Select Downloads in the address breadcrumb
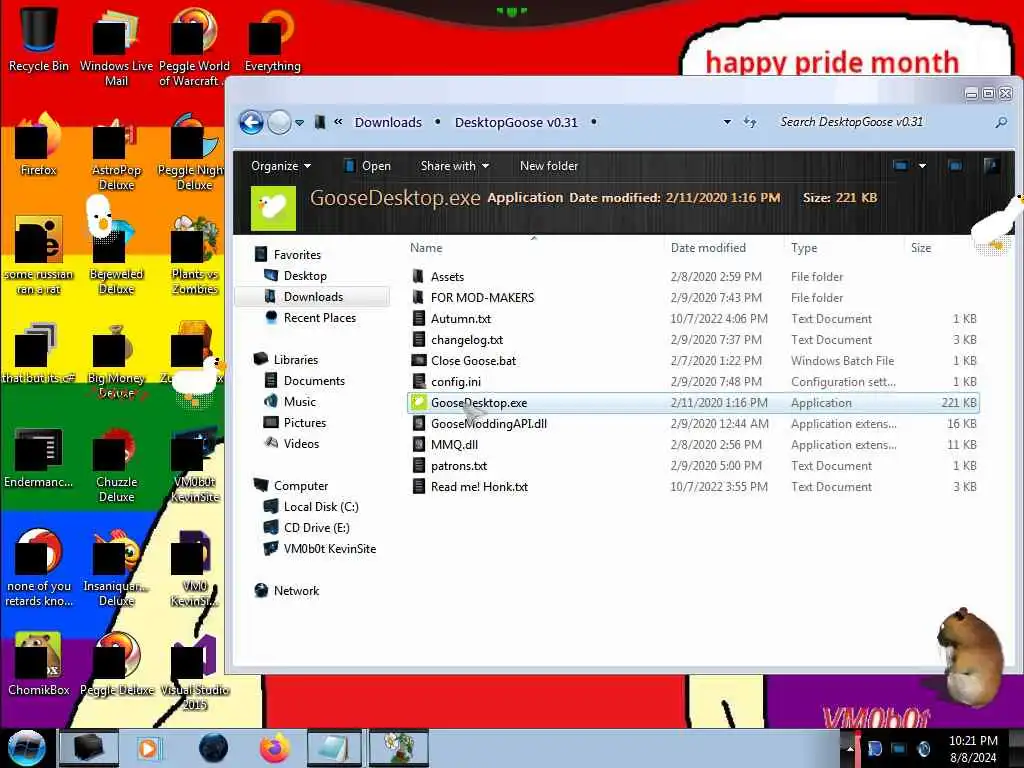The image size is (1024, 768). pyautogui.click(x=388, y=122)
